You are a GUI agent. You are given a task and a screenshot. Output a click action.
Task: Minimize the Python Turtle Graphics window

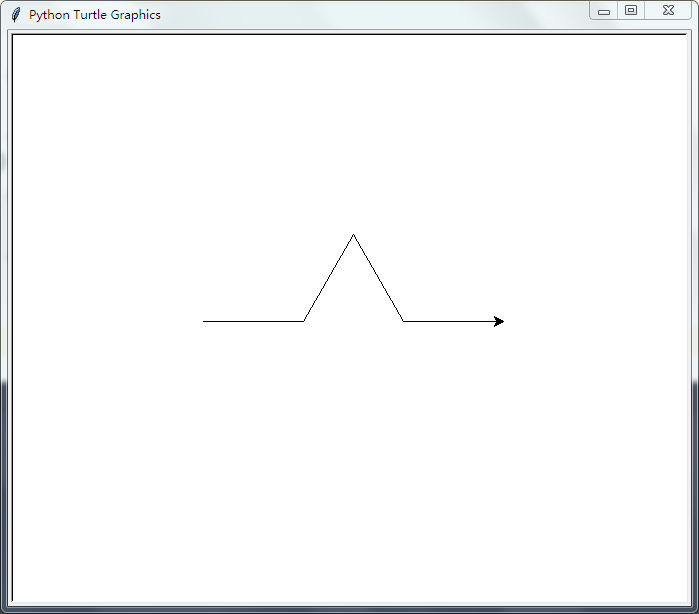[x=604, y=11]
